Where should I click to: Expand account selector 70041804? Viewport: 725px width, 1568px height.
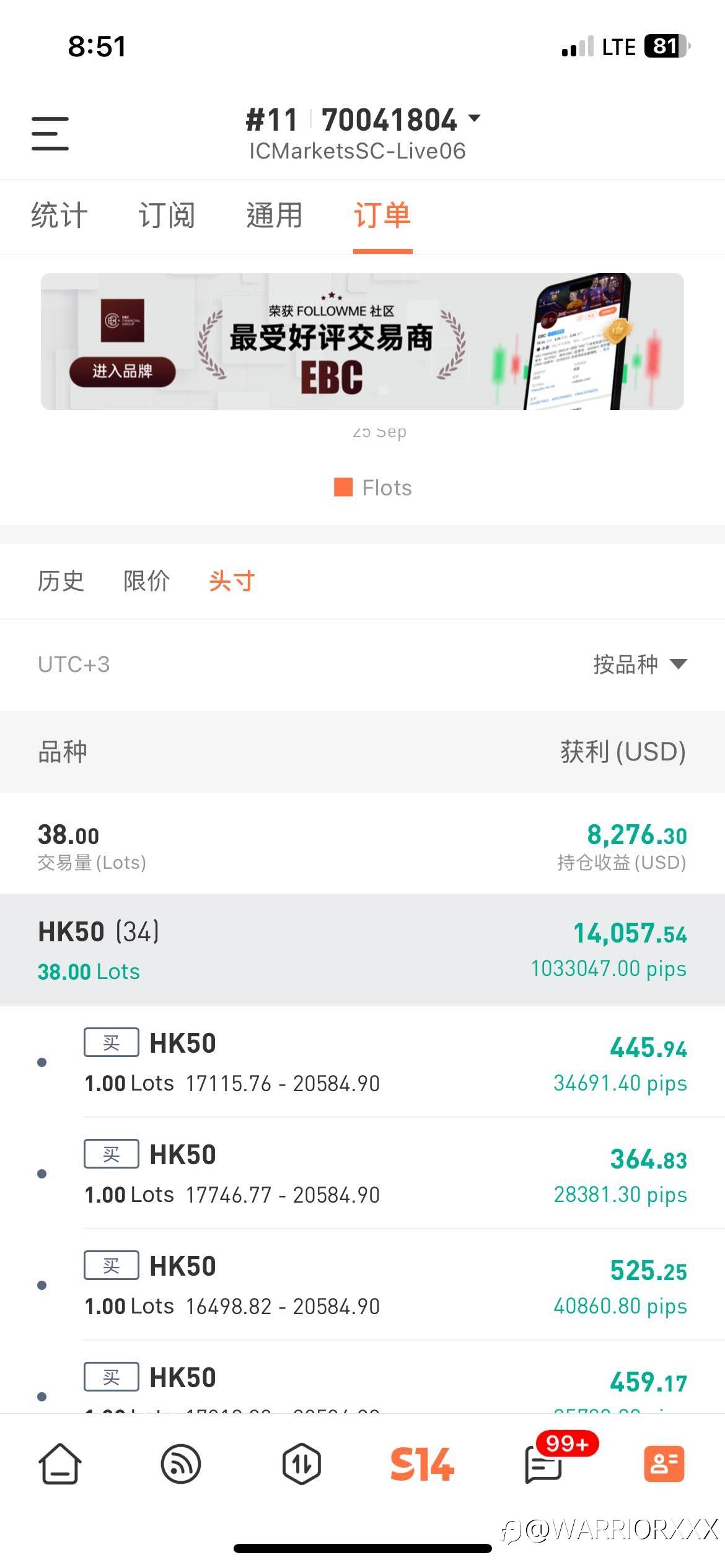[x=400, y=120]
